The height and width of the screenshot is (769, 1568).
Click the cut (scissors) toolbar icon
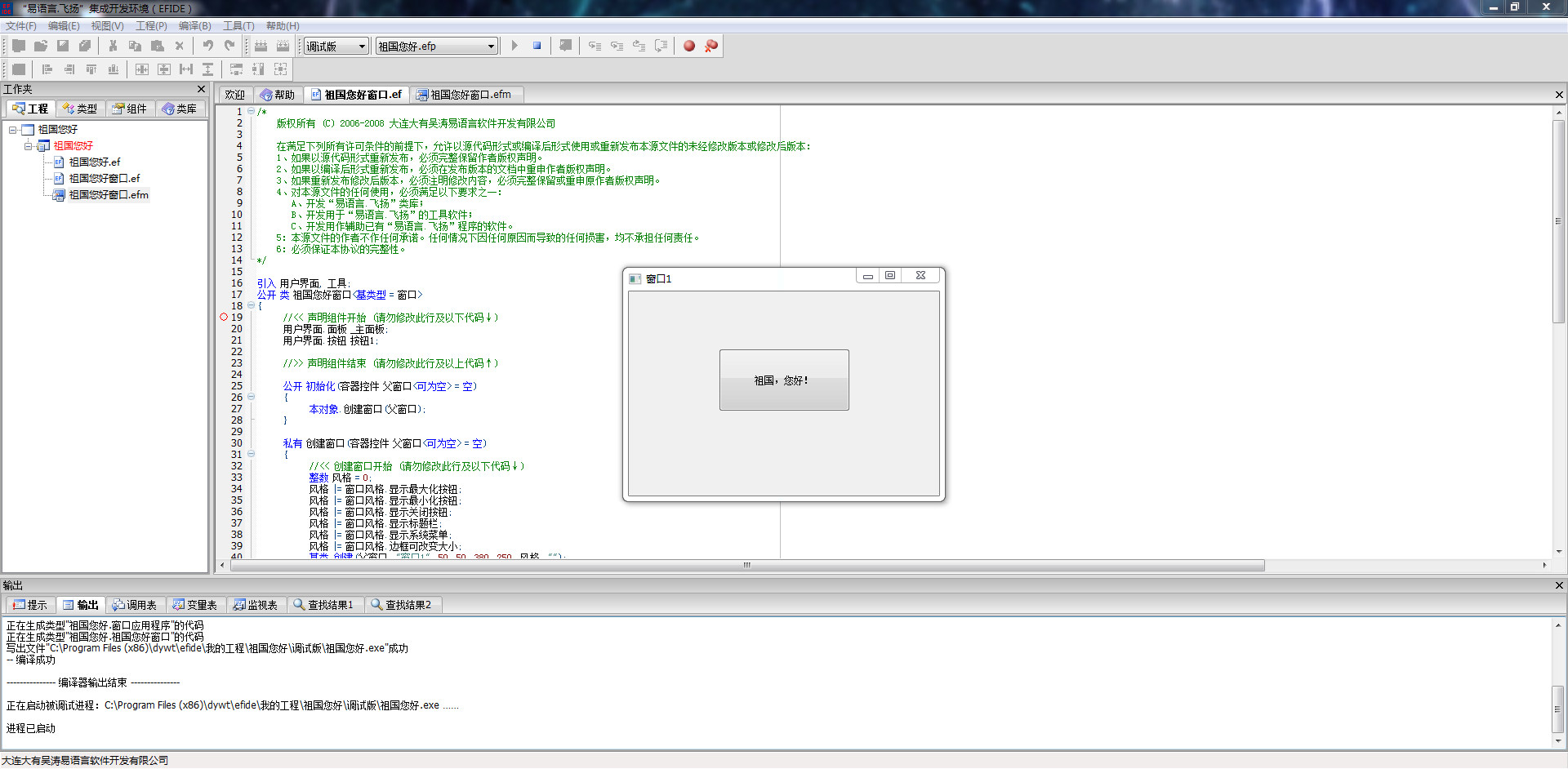point(113,46)
